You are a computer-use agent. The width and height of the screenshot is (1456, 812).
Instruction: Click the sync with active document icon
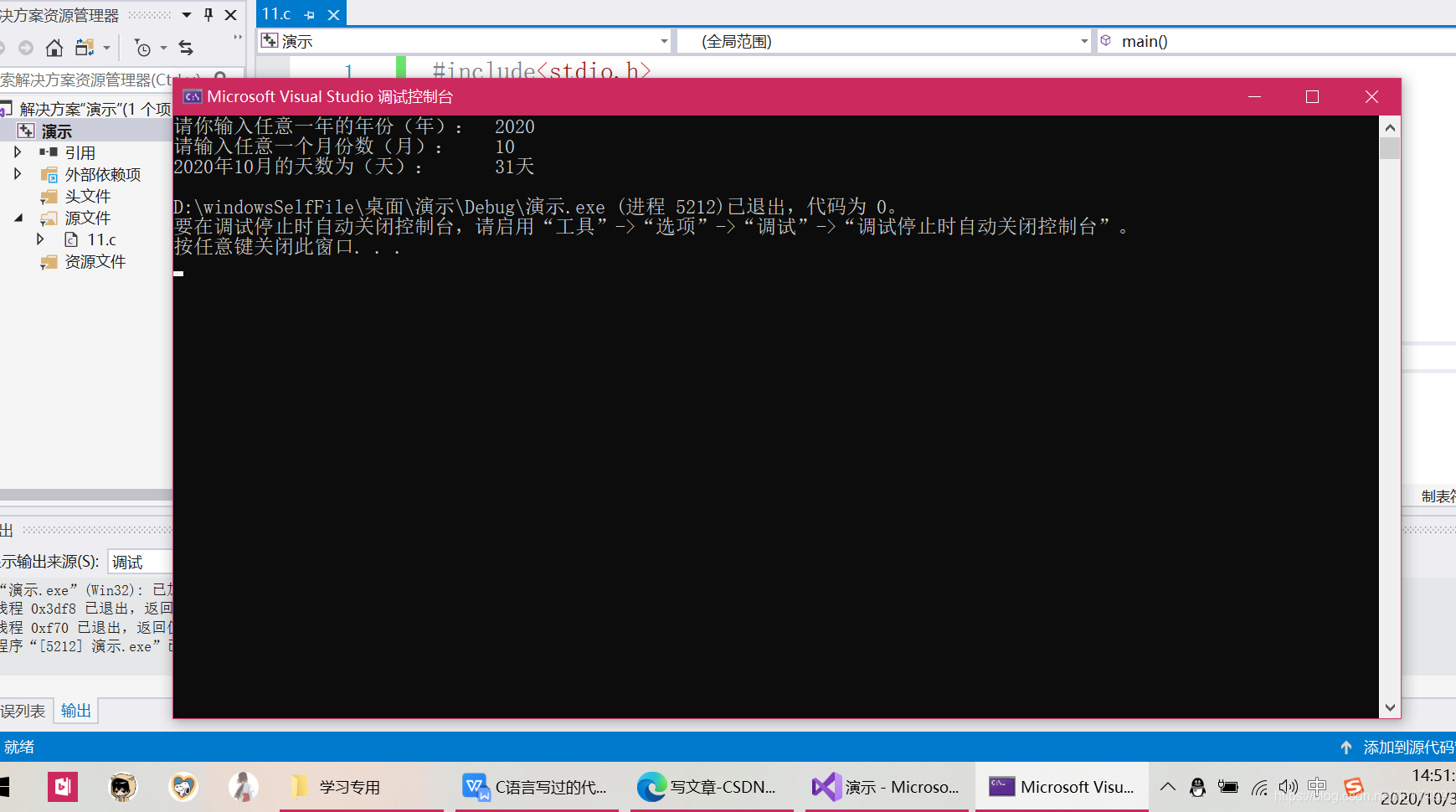coord(186,48)
